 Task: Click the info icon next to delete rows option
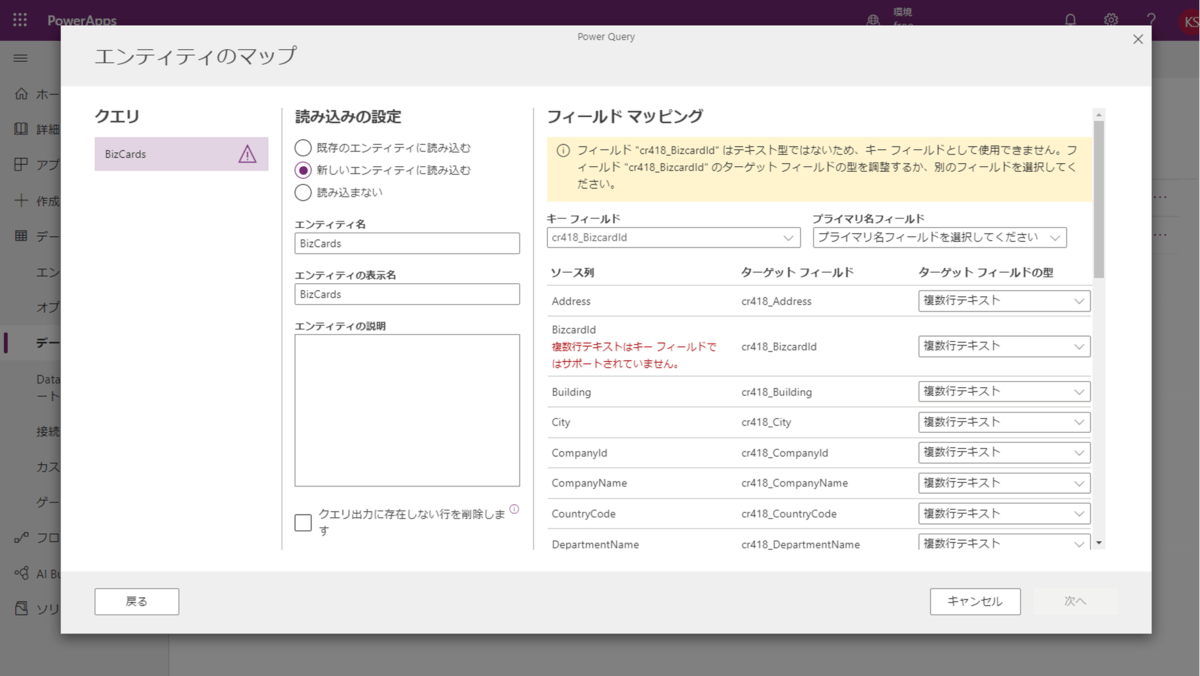point(514,509)
